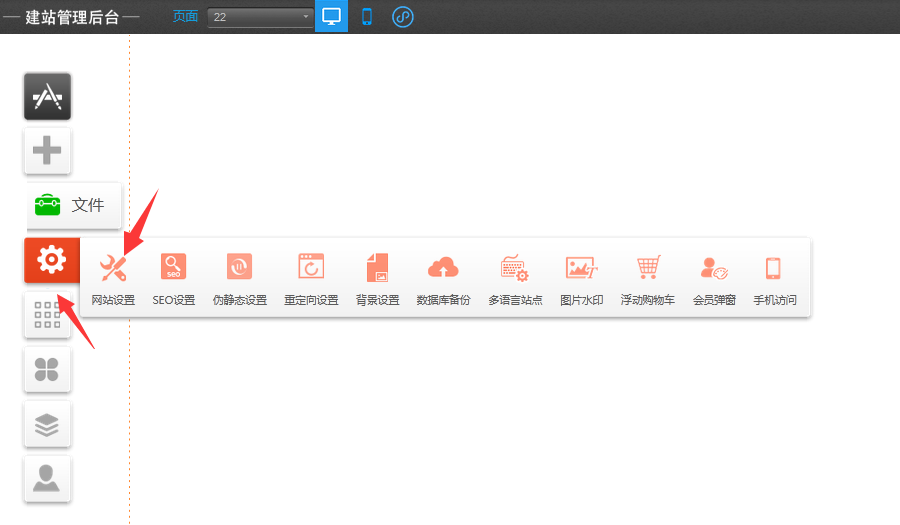The height and width of the screenshot is (525, 900).
Task: Click 背景设置 background settings icon
Action: pos(377,277)
